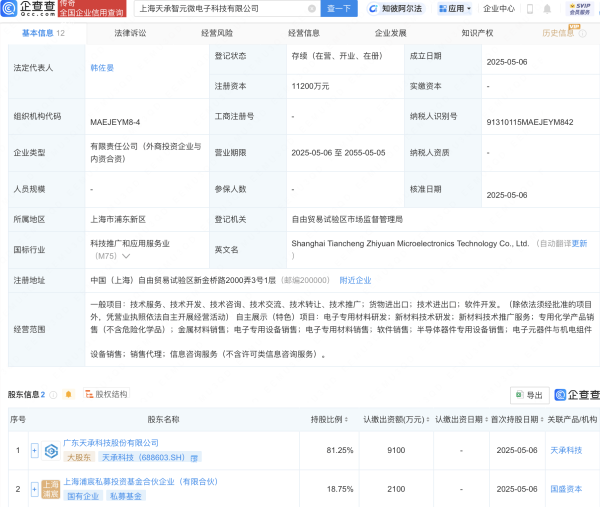
Task: Switch to 企业发展 tab
Action: [x=390, y=33]
